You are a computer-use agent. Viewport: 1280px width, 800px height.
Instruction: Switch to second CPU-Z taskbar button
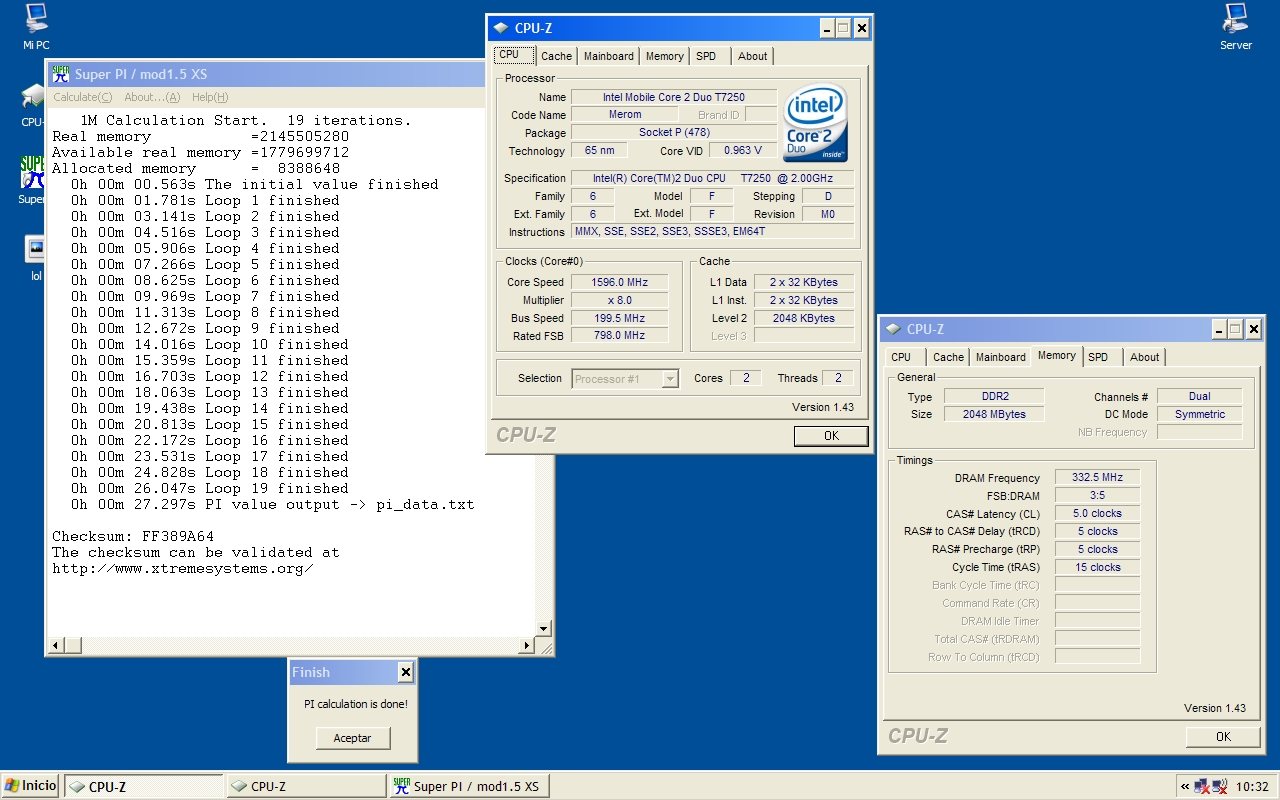306,787
